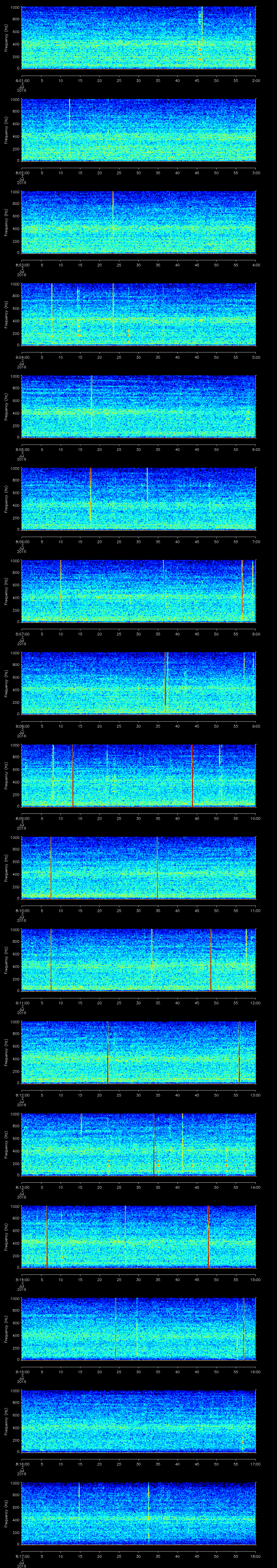Click the 8:04:00 time axis label

coord(22,357)
